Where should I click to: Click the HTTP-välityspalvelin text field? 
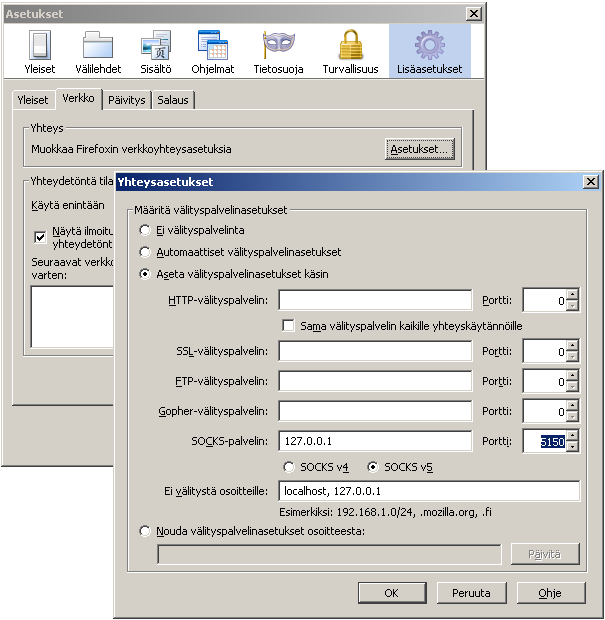click(x=375, y=300)
